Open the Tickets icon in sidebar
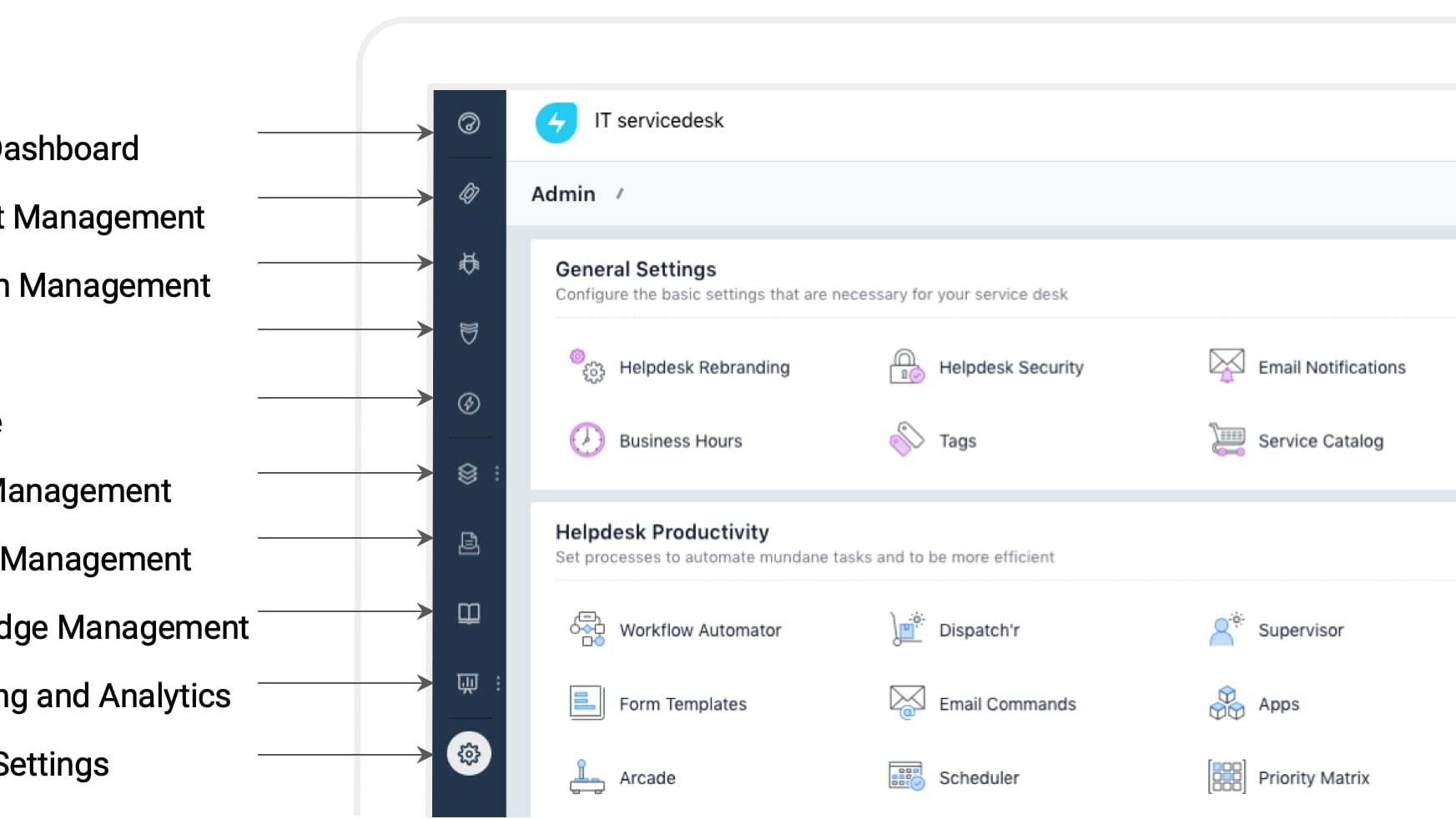 click(x=469, y=193)
